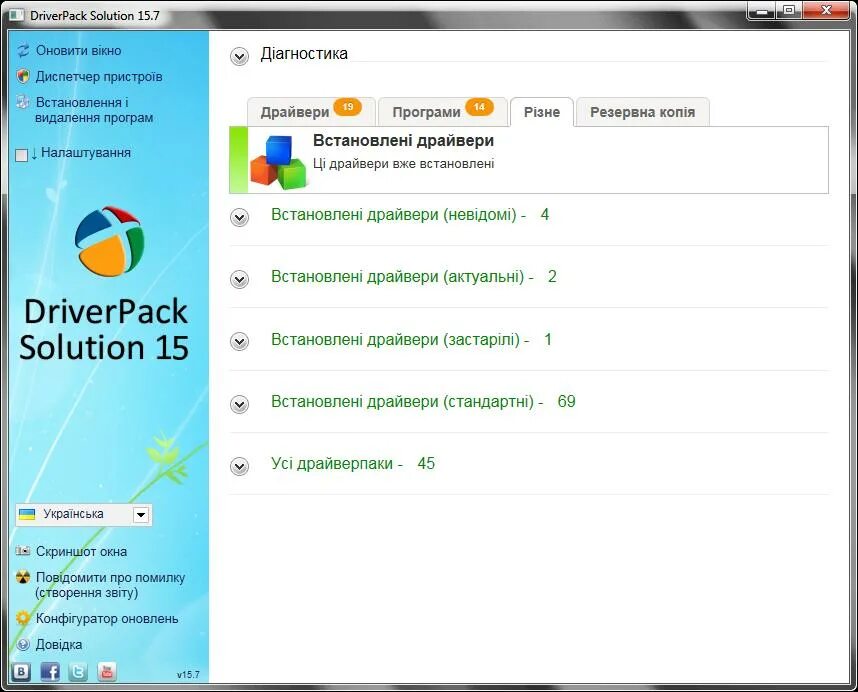The height and width of the screenshot is (692, 858).
Task: Click the Device Manager shield icon
Action: pos(23,77)
